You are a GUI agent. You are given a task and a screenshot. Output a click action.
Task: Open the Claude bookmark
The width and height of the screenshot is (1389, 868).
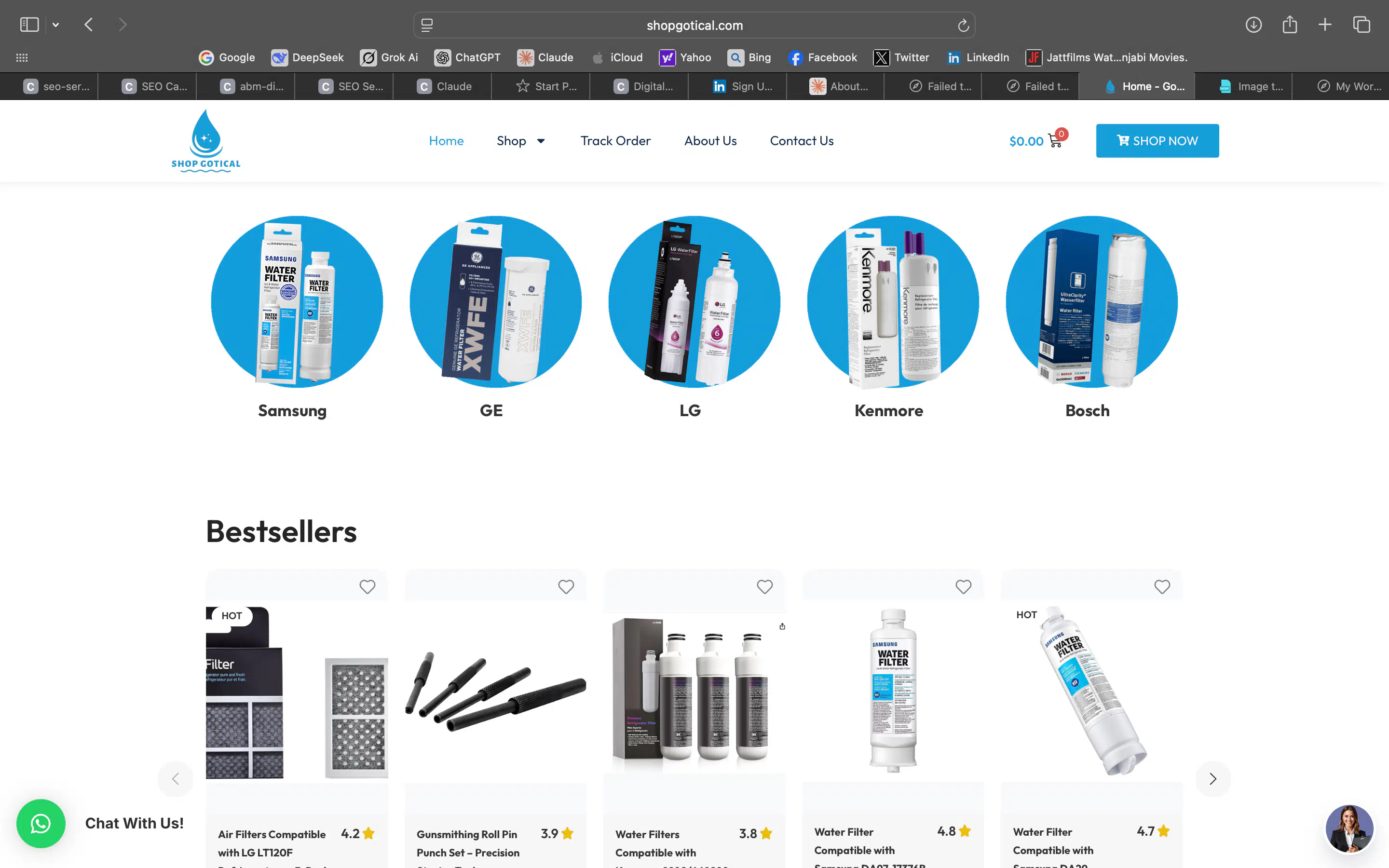545,57
